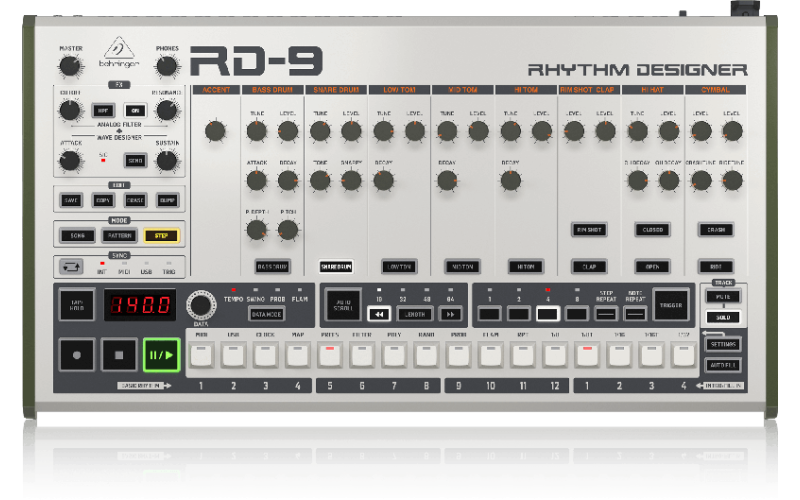Click the MASTER volume knob

70,66
